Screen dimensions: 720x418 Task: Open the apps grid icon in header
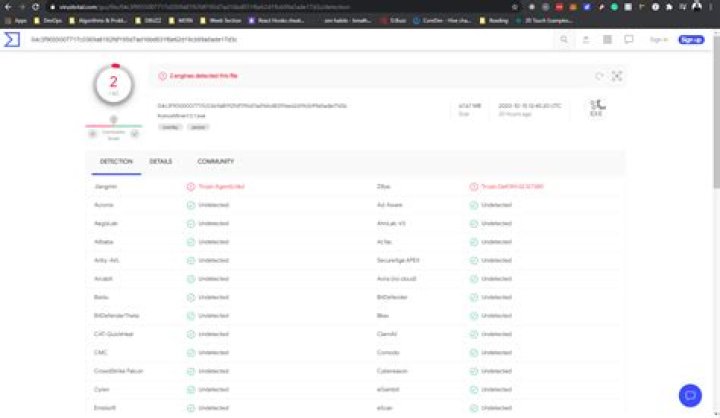point(607,40)
